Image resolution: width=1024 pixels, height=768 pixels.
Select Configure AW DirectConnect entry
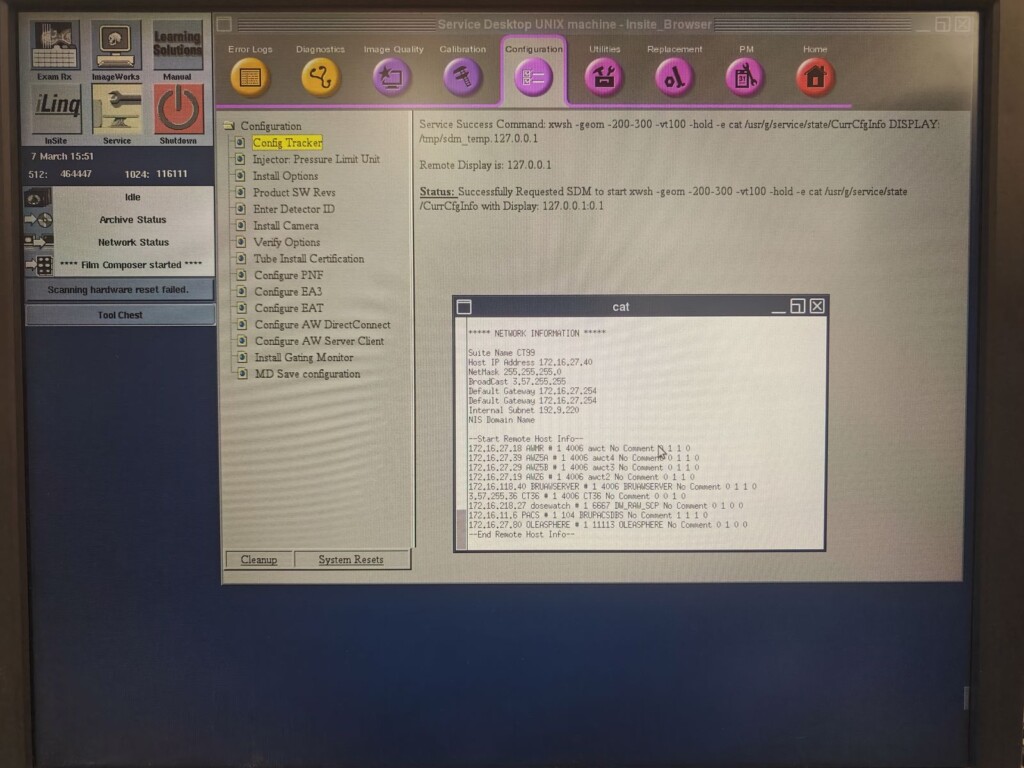[x=321, y=325]
